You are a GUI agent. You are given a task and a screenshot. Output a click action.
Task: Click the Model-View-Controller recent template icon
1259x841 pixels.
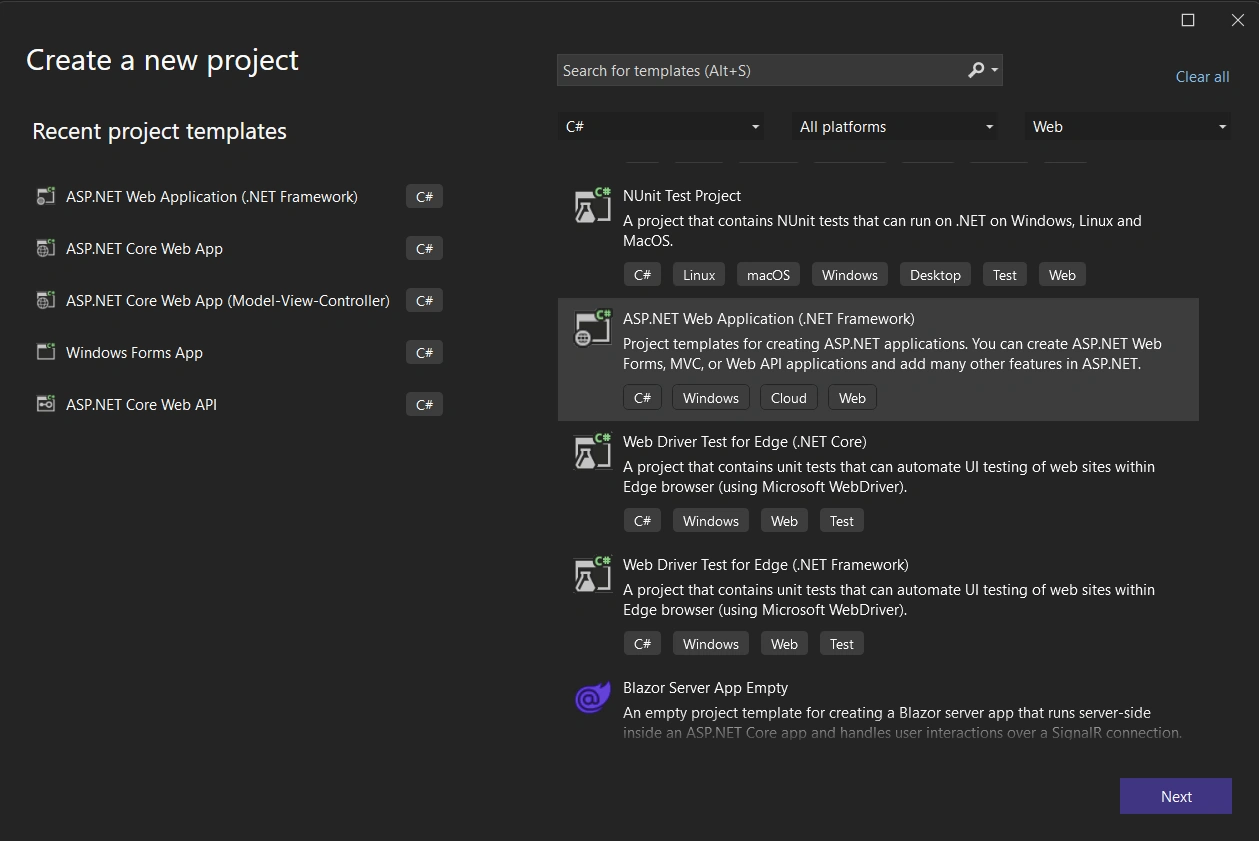[45, 301]
